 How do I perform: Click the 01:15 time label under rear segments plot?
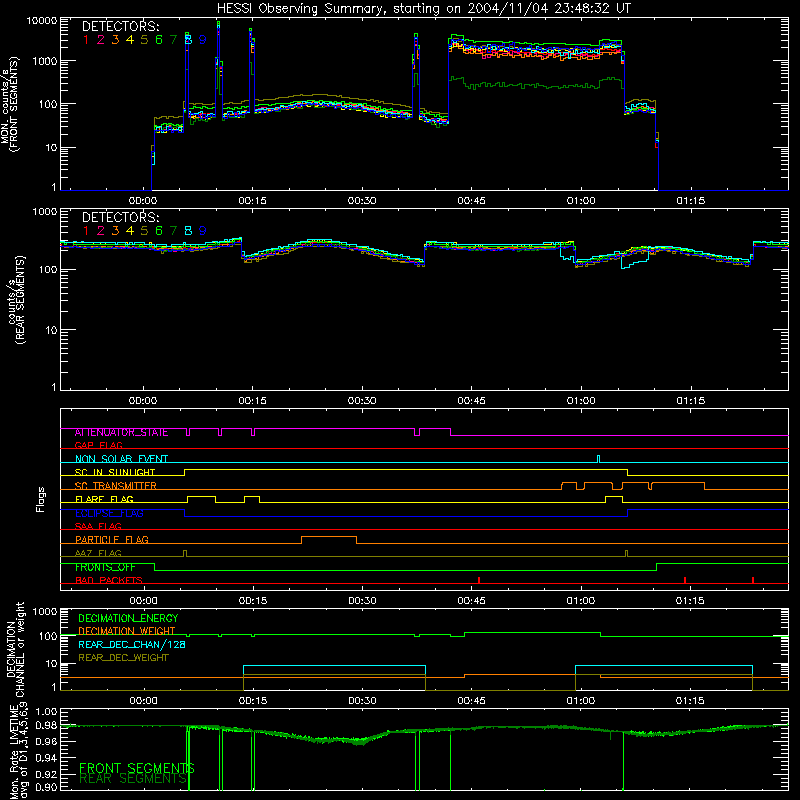pos(690,401)
